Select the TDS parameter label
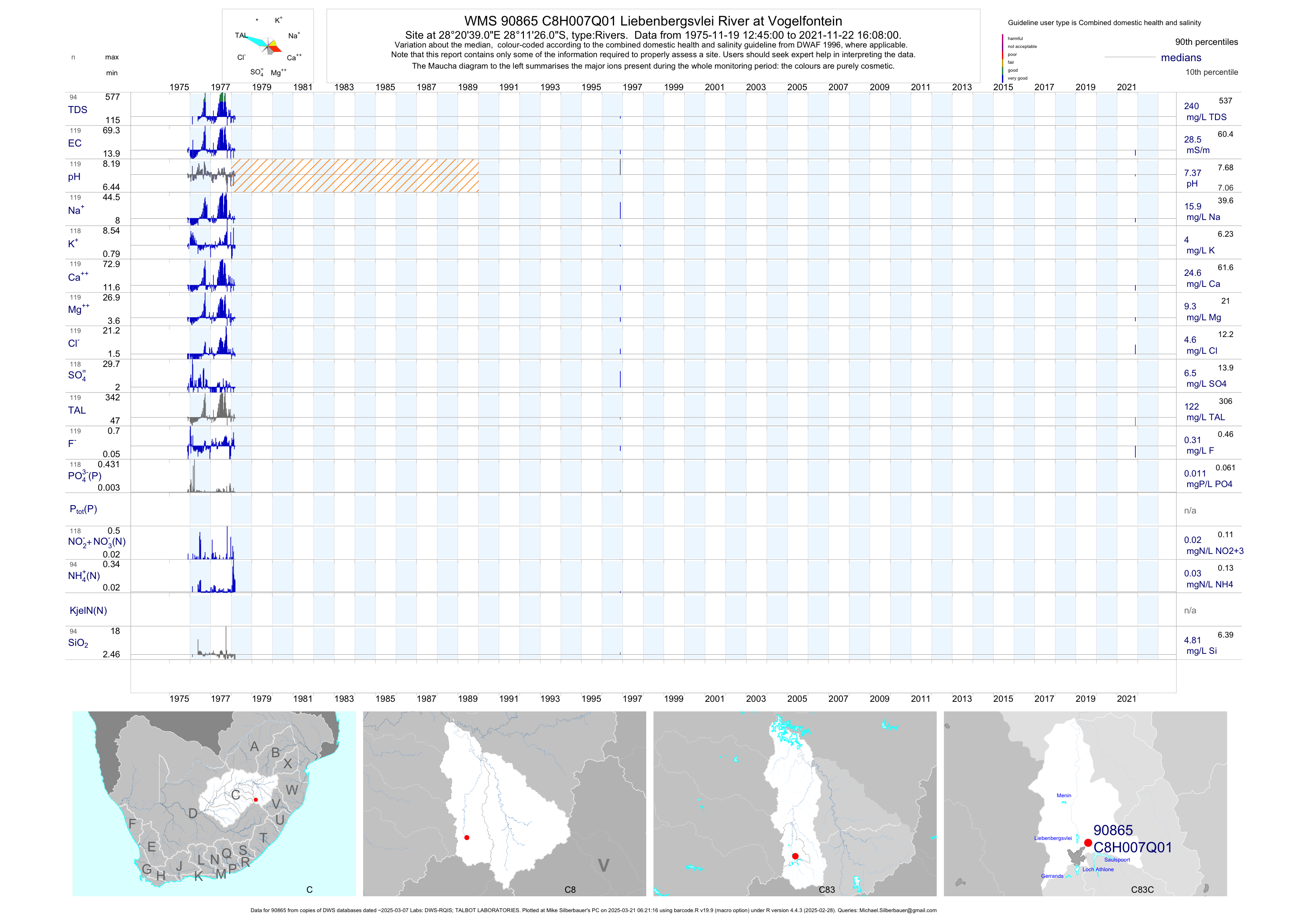This screenshot has width=1307, height=924. [77, 110]
